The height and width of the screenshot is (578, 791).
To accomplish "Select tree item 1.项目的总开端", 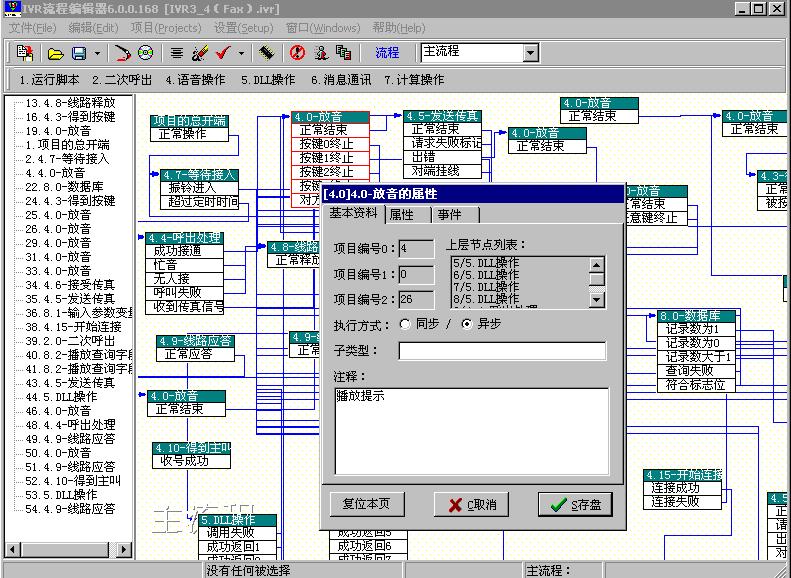I will [x=67, y=145].
